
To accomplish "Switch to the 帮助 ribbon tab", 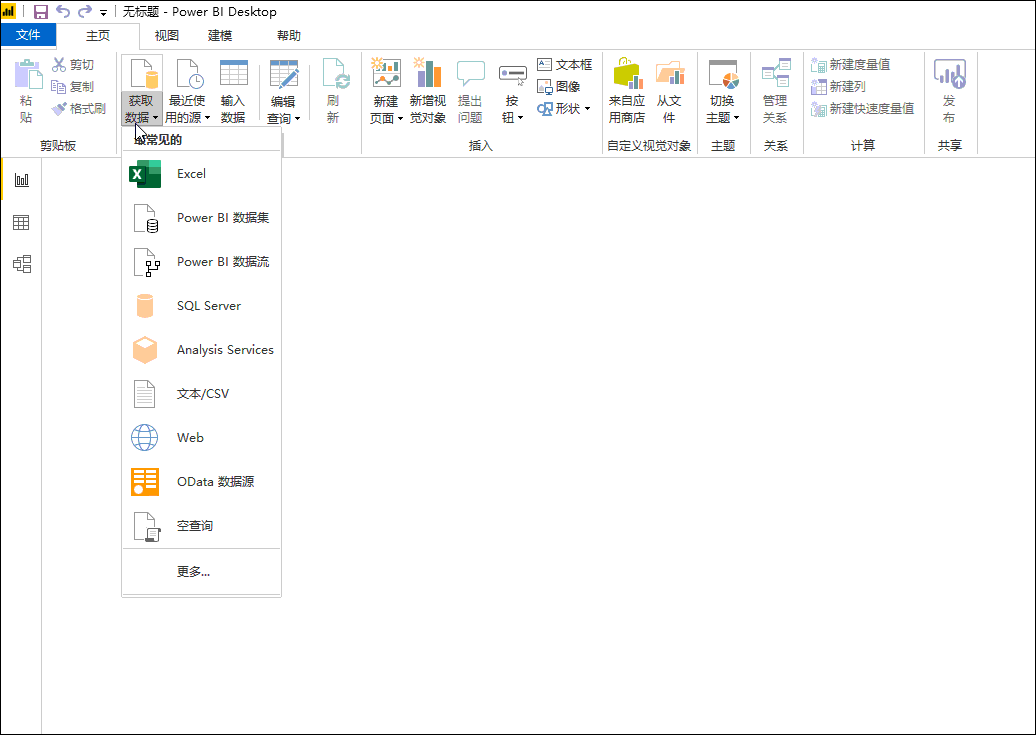I will [x=289, y=36].
